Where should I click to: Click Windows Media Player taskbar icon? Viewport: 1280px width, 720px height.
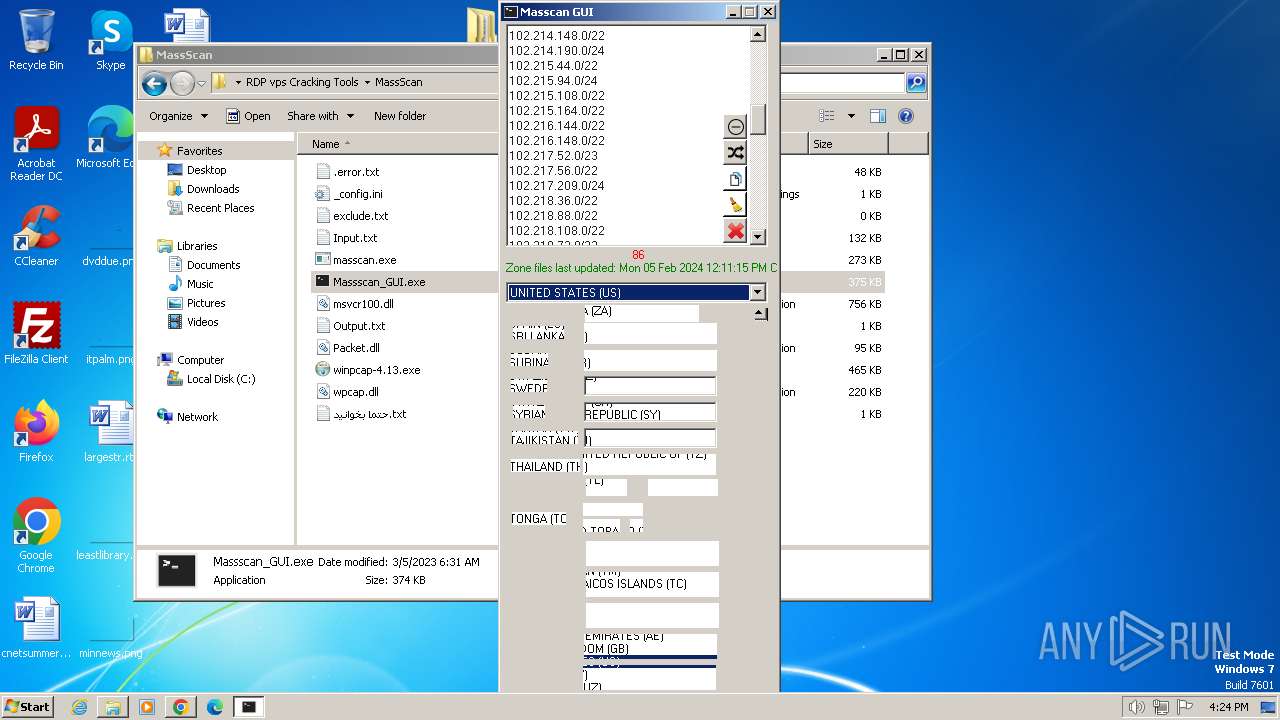pyautogui.click(x=147, y=707)
